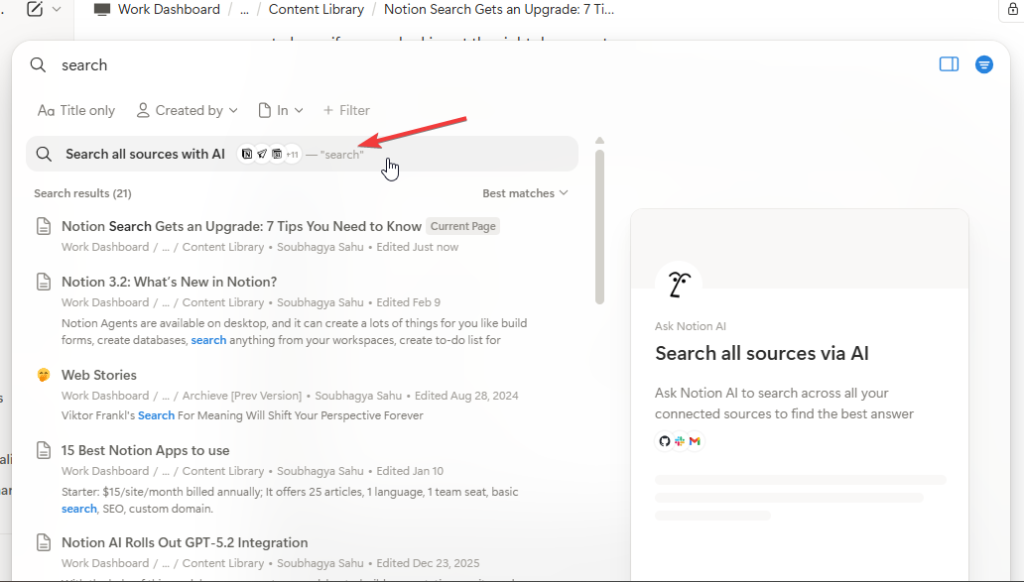1024x582 pixels.
Task: Toggle the preview side panel icon
Action: pyautogui.click(x=949, y=64)
